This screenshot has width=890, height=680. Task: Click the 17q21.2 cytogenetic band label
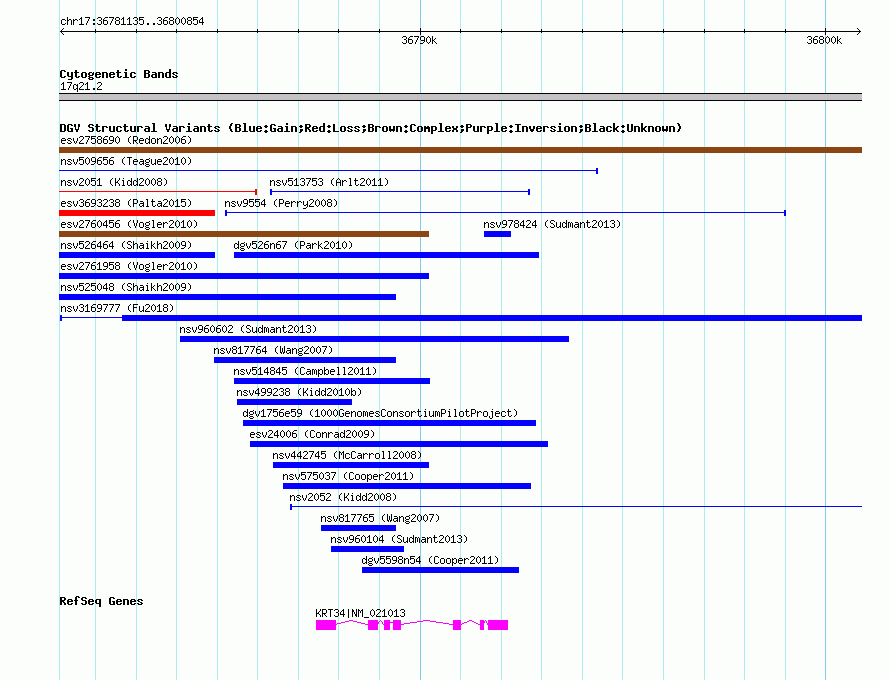pos(81,86)
